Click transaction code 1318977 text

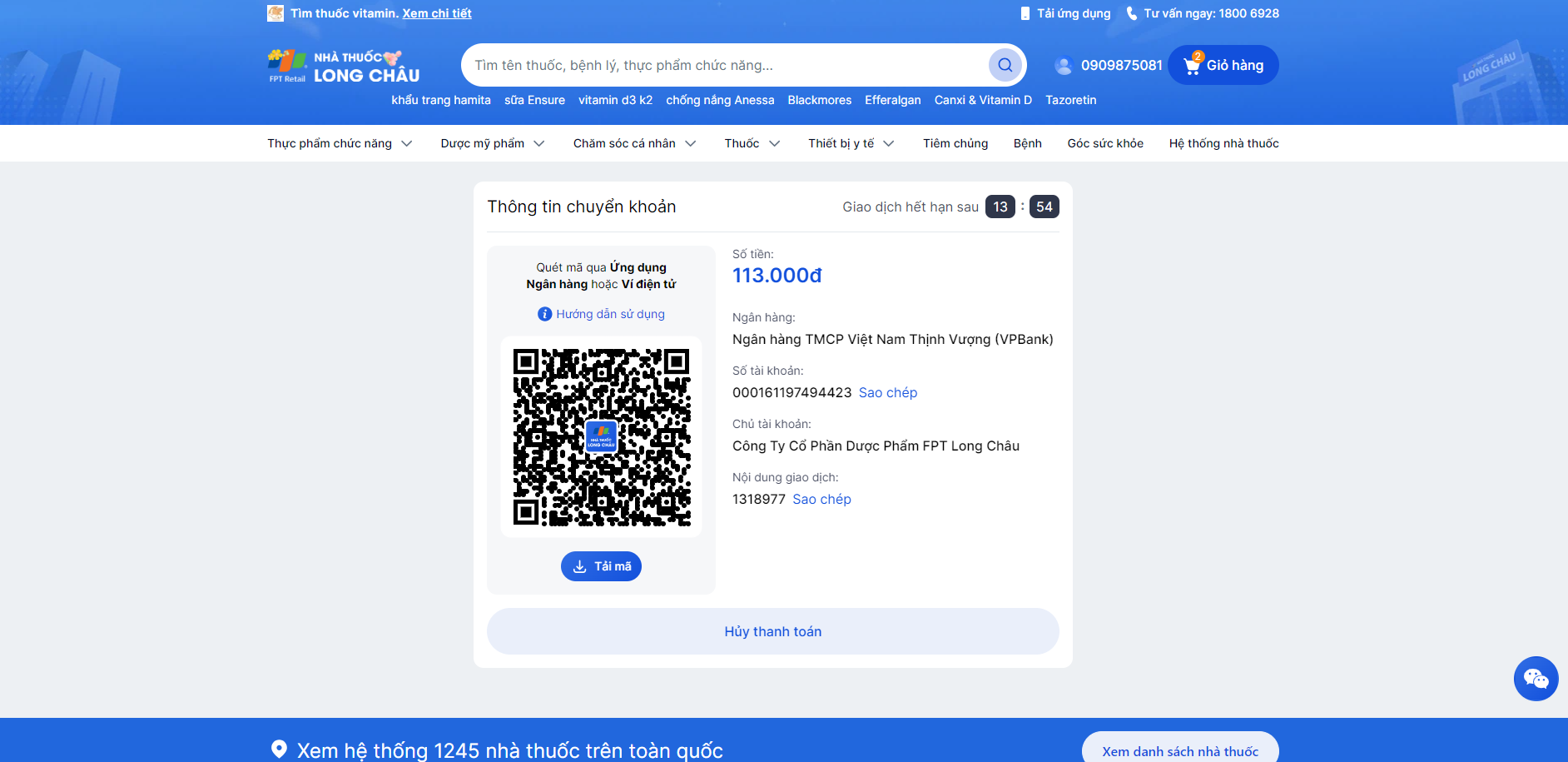click(759, 499)
